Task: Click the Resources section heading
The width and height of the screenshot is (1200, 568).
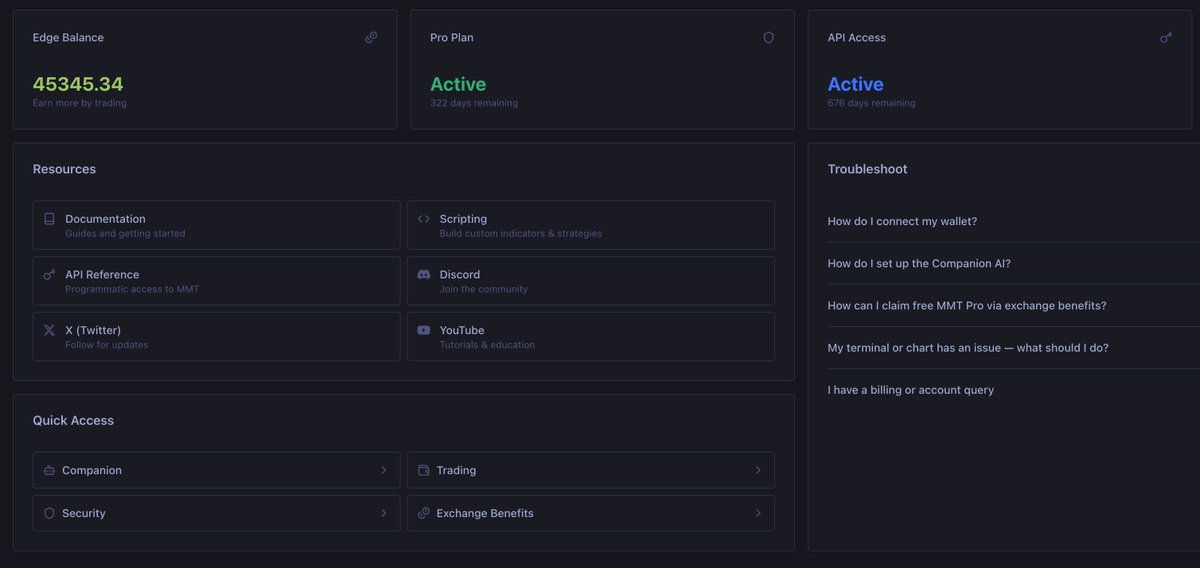Action: [x=64, y=169]
